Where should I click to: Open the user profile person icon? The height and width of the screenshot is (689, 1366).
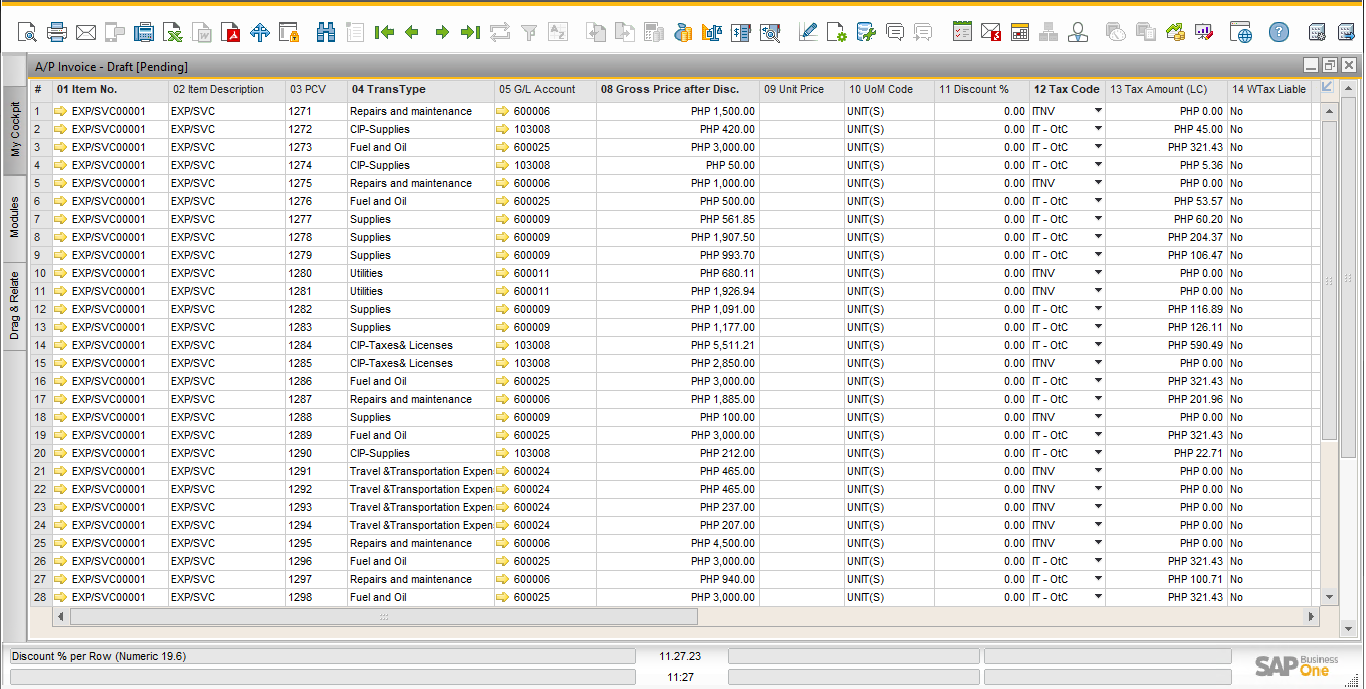pos(1078,33)
